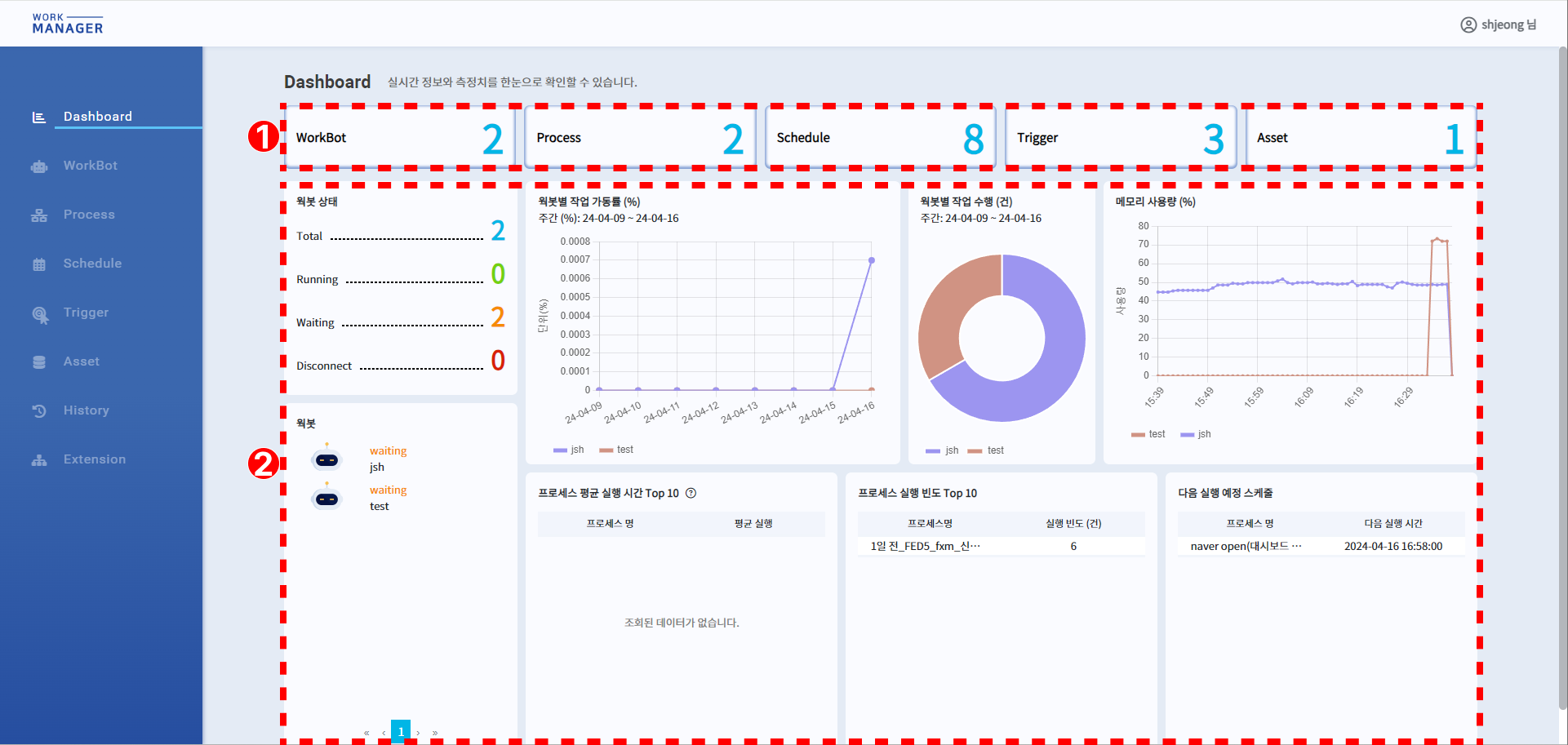Click the naver open schedule row
Screen dimensions: 1568x745
click(1321, 546)
